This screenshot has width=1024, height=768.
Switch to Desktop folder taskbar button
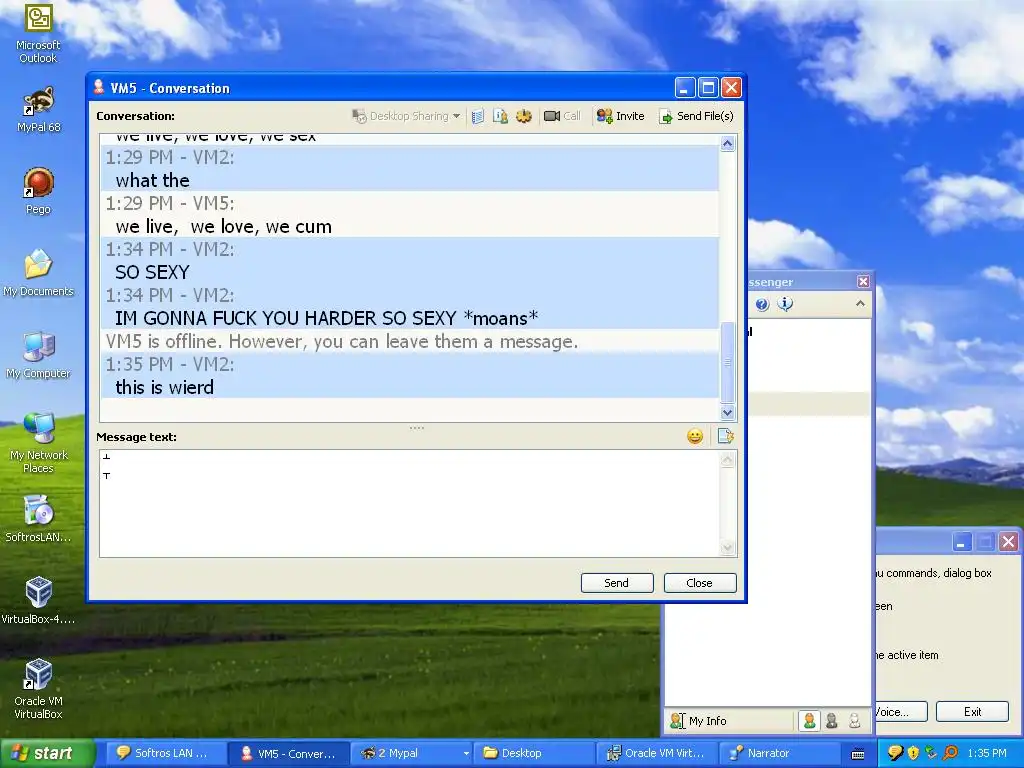535,753
